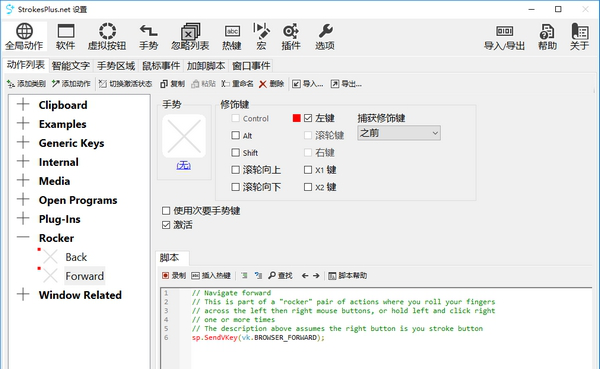Open 脚本帮助 script help
600x383 pixels.
(347, 275)
